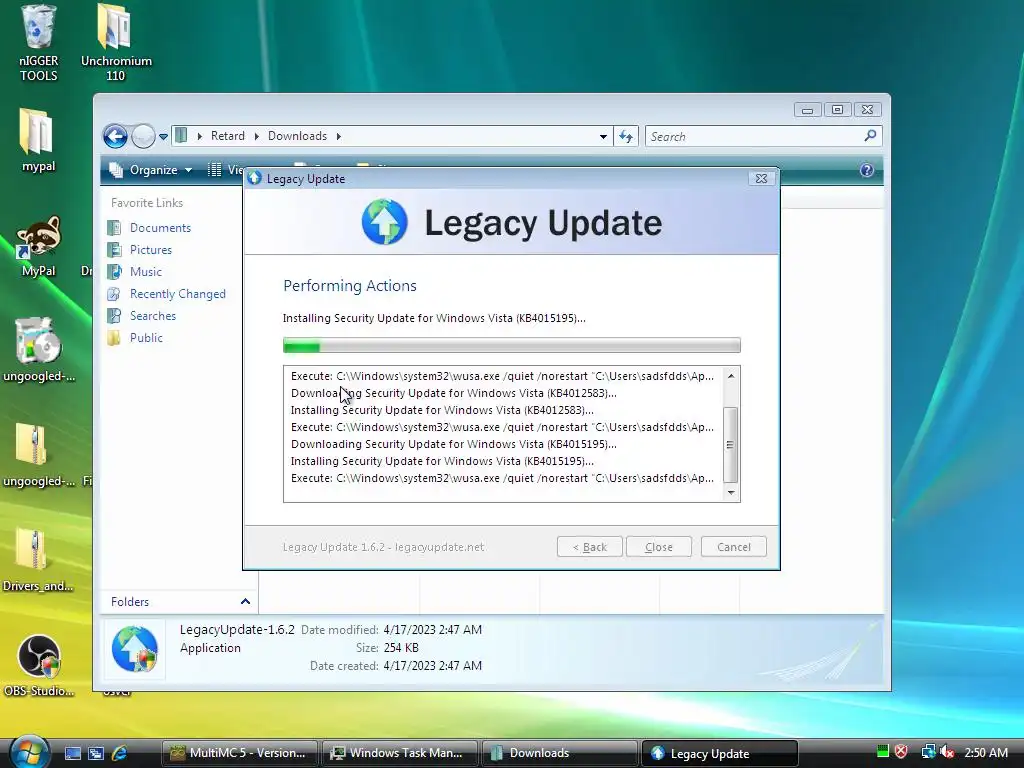Minimize the Downloads explorer window
Viewport: 1024px width, 768px height.
pos(807,110)
